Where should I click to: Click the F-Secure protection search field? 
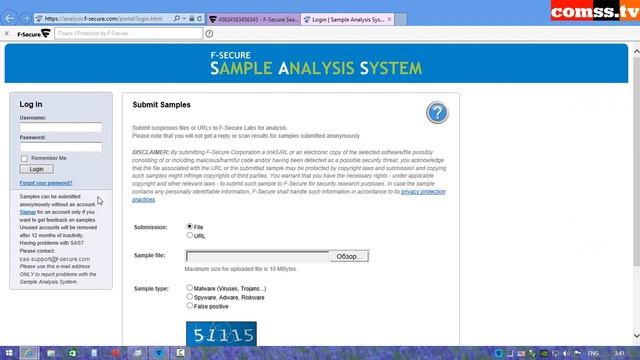[129, 33]
